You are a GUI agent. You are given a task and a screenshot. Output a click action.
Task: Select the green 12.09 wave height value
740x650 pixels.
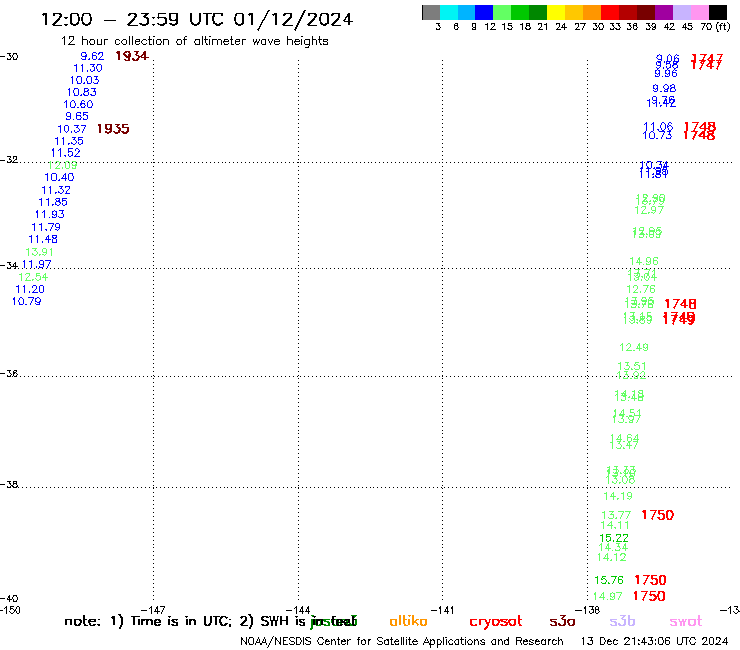click(62, 165)
